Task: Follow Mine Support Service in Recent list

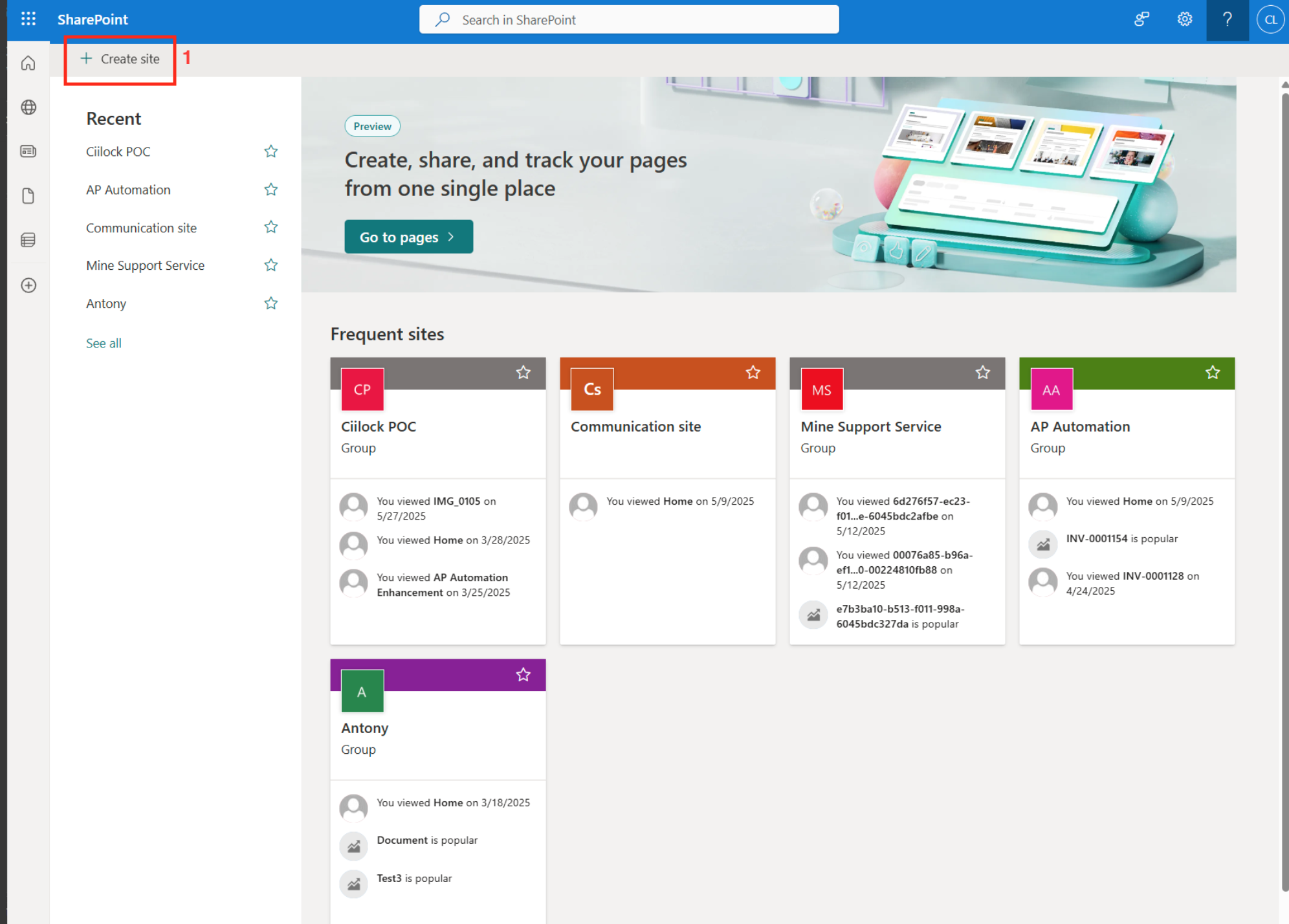Action: point(271,265)
